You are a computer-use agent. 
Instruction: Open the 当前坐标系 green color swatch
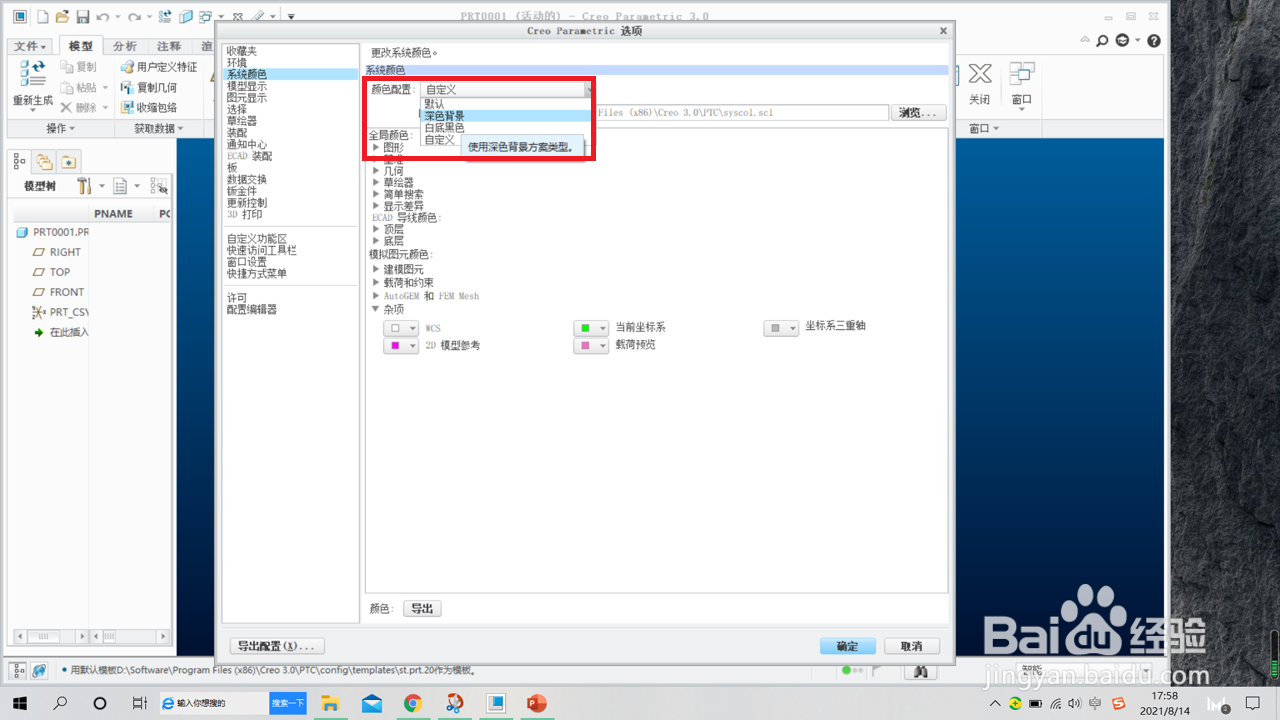pos(591,328)
